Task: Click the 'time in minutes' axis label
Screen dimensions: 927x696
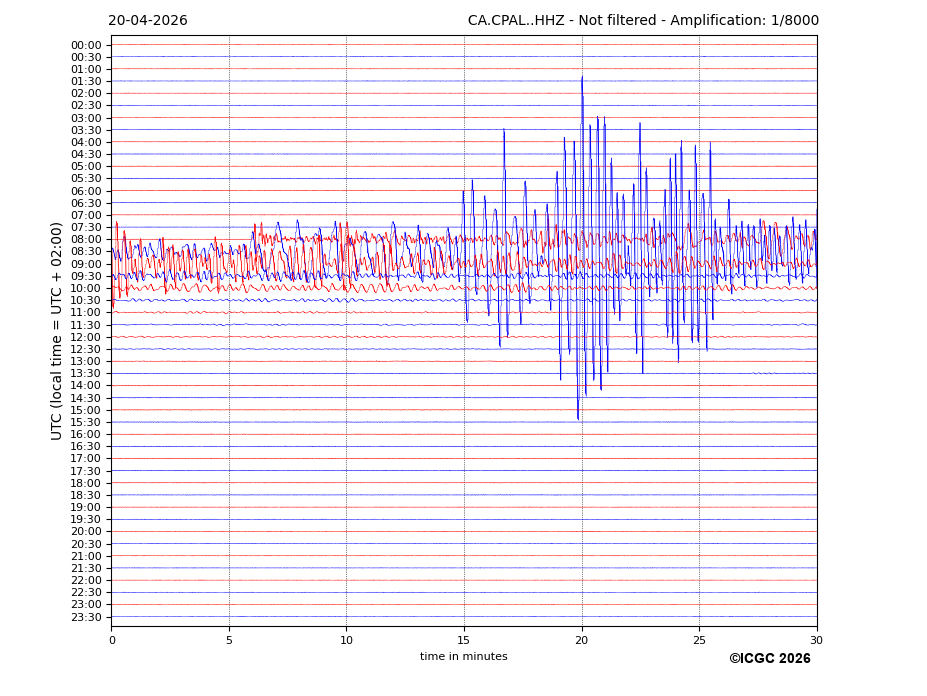Action: coord(463,656)
